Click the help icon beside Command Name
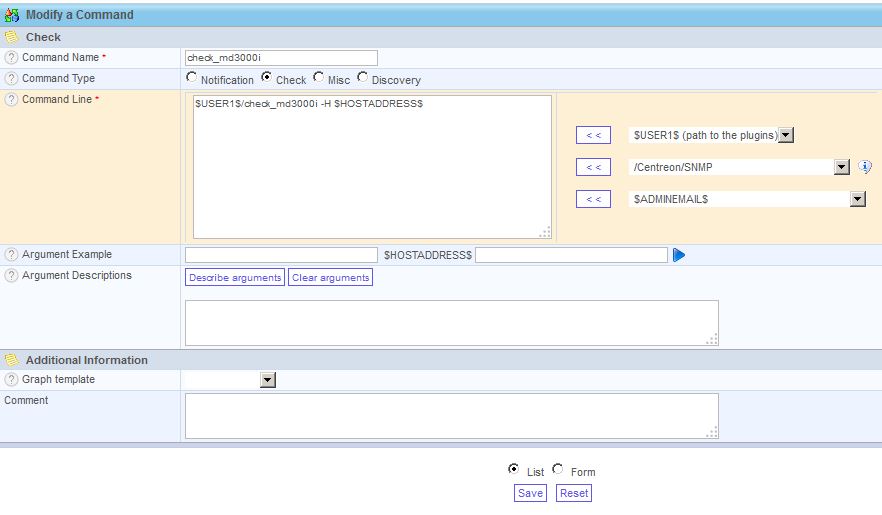 [11, 57]
